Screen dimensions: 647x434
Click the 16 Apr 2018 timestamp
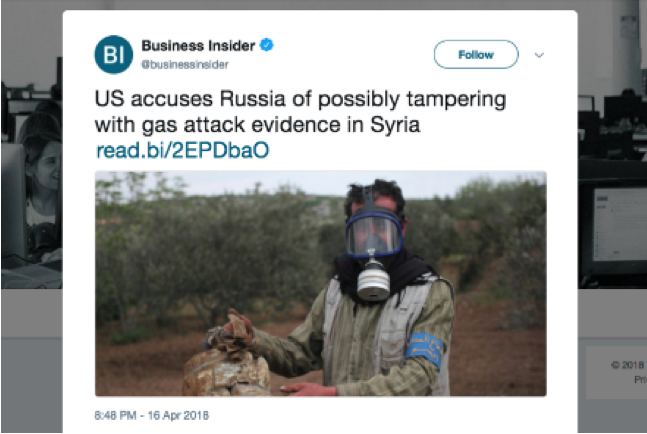[x=178, y=415]
